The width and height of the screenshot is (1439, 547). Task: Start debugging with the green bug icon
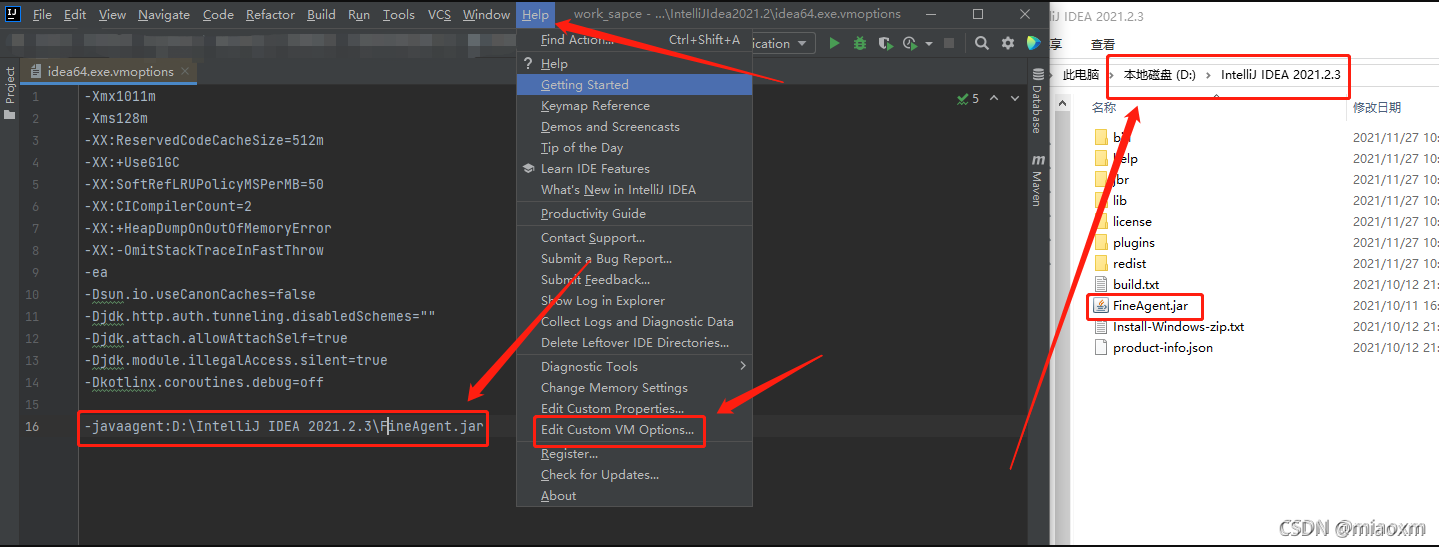pos(860,43)
